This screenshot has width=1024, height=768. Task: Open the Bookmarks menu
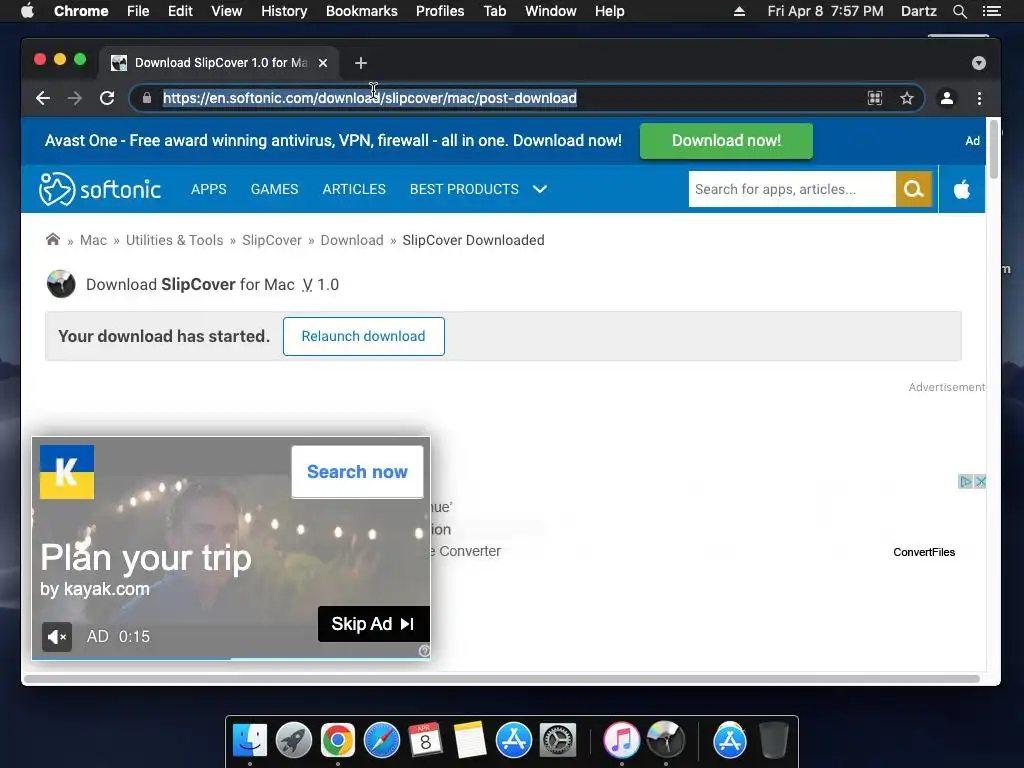(362, 11)
